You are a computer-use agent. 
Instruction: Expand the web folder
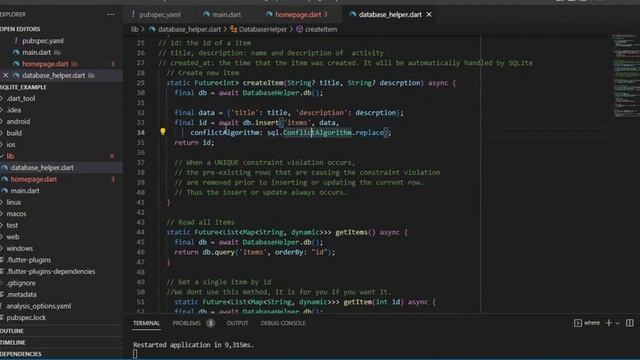[x=12, y=237]
